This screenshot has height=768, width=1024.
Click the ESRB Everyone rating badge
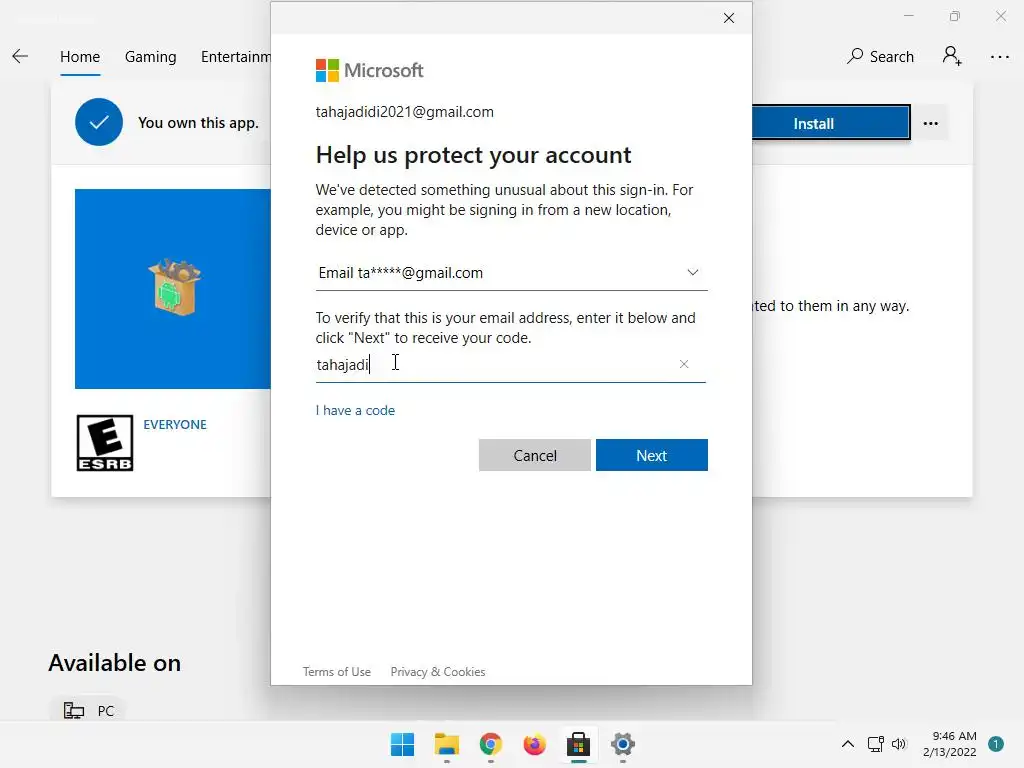pos(104,443)
